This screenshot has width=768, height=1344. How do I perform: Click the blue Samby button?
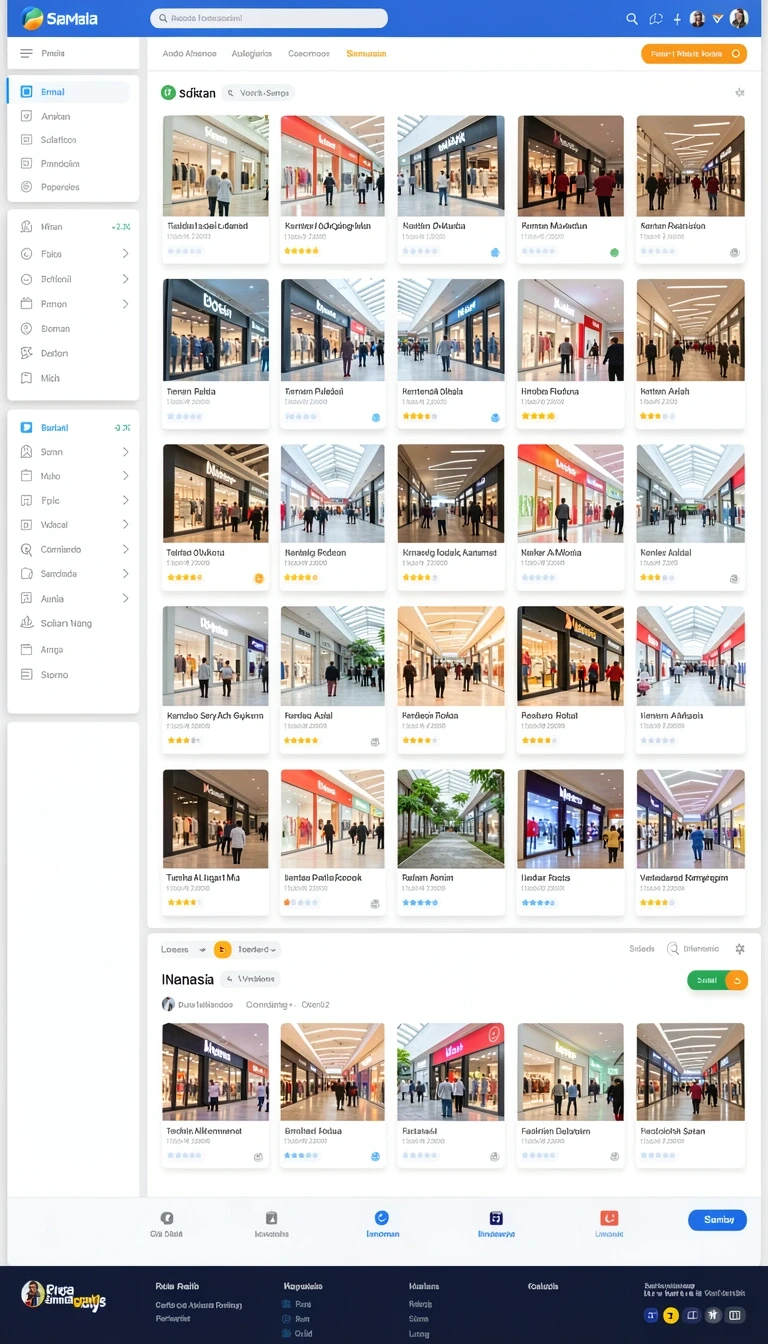717,1219
